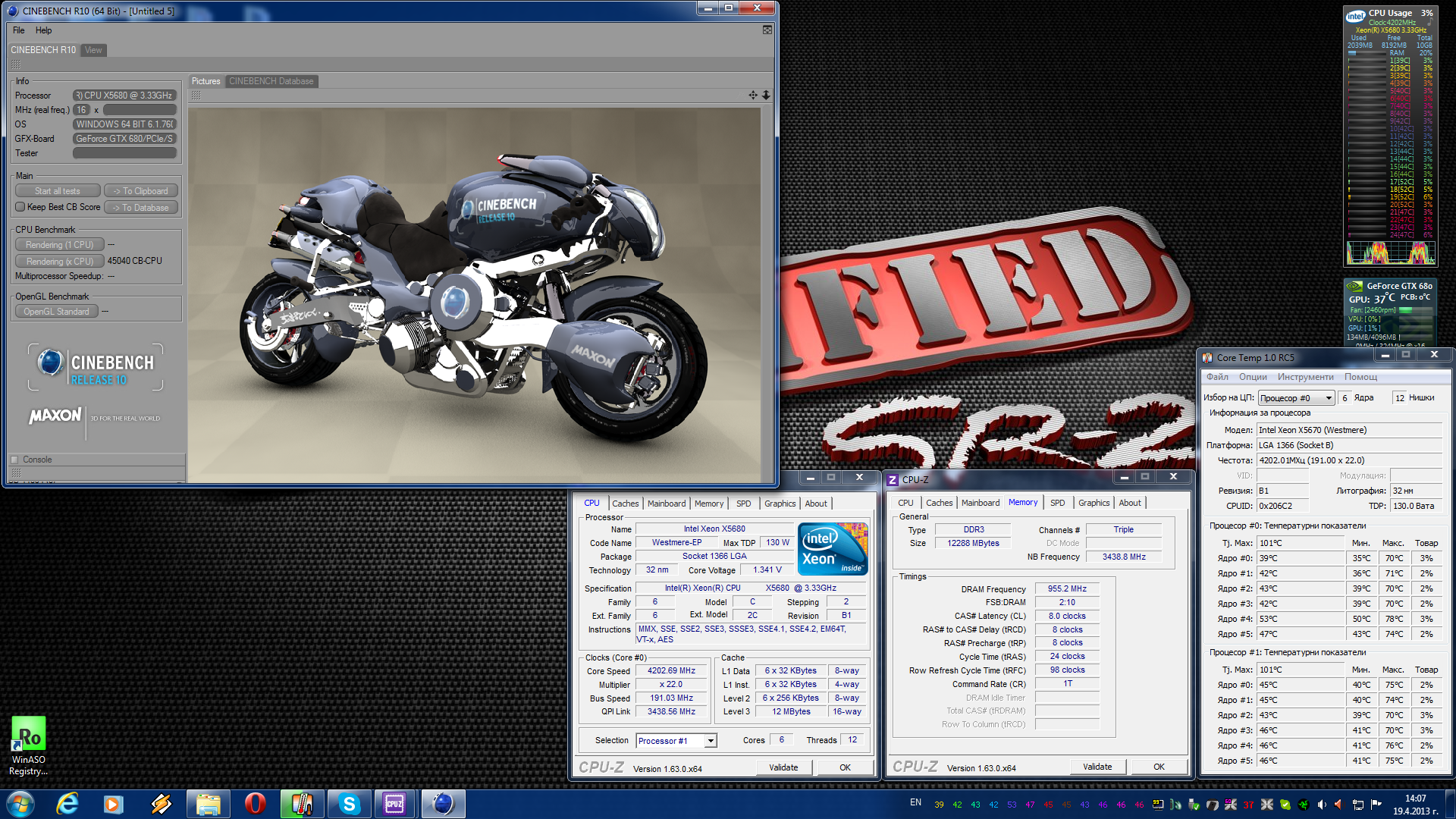Open the Помощ menu in Core Temp
This screenshot has width=1456, height=819.
click(1360, 377)
